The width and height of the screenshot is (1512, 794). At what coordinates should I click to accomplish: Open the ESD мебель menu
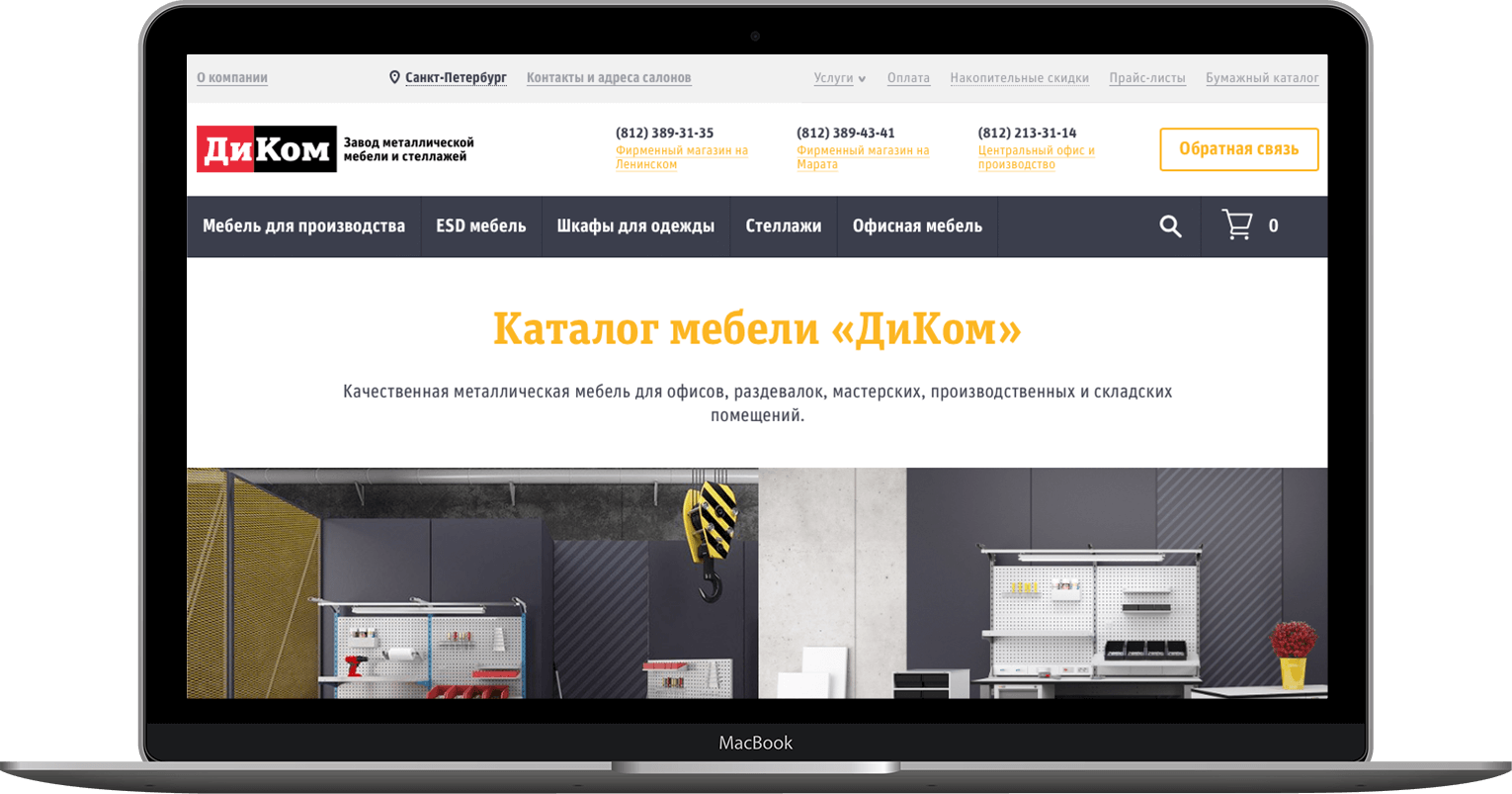[481, 226]
